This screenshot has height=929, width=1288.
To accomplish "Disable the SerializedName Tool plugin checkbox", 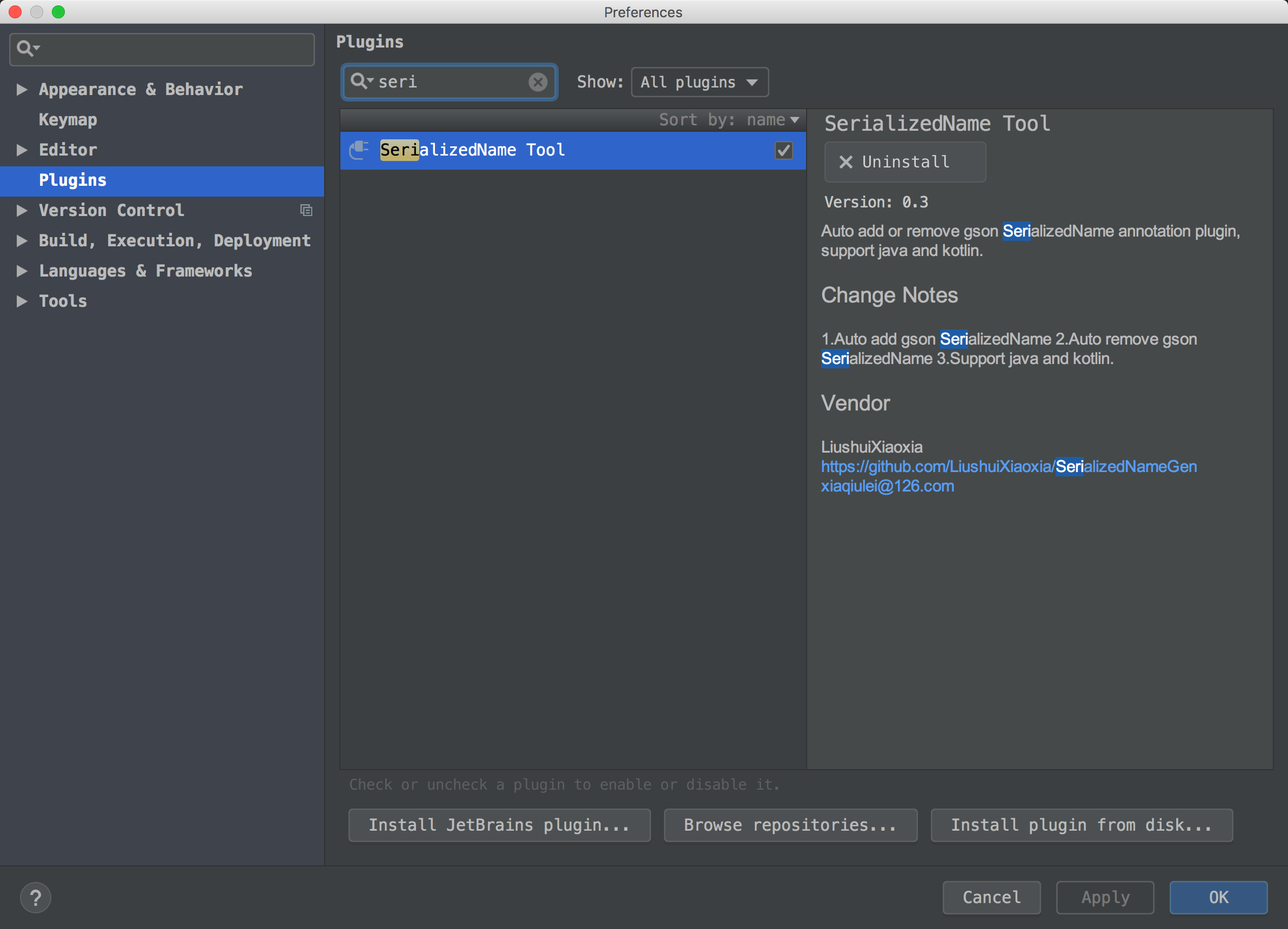I will [x=783, y=151].
